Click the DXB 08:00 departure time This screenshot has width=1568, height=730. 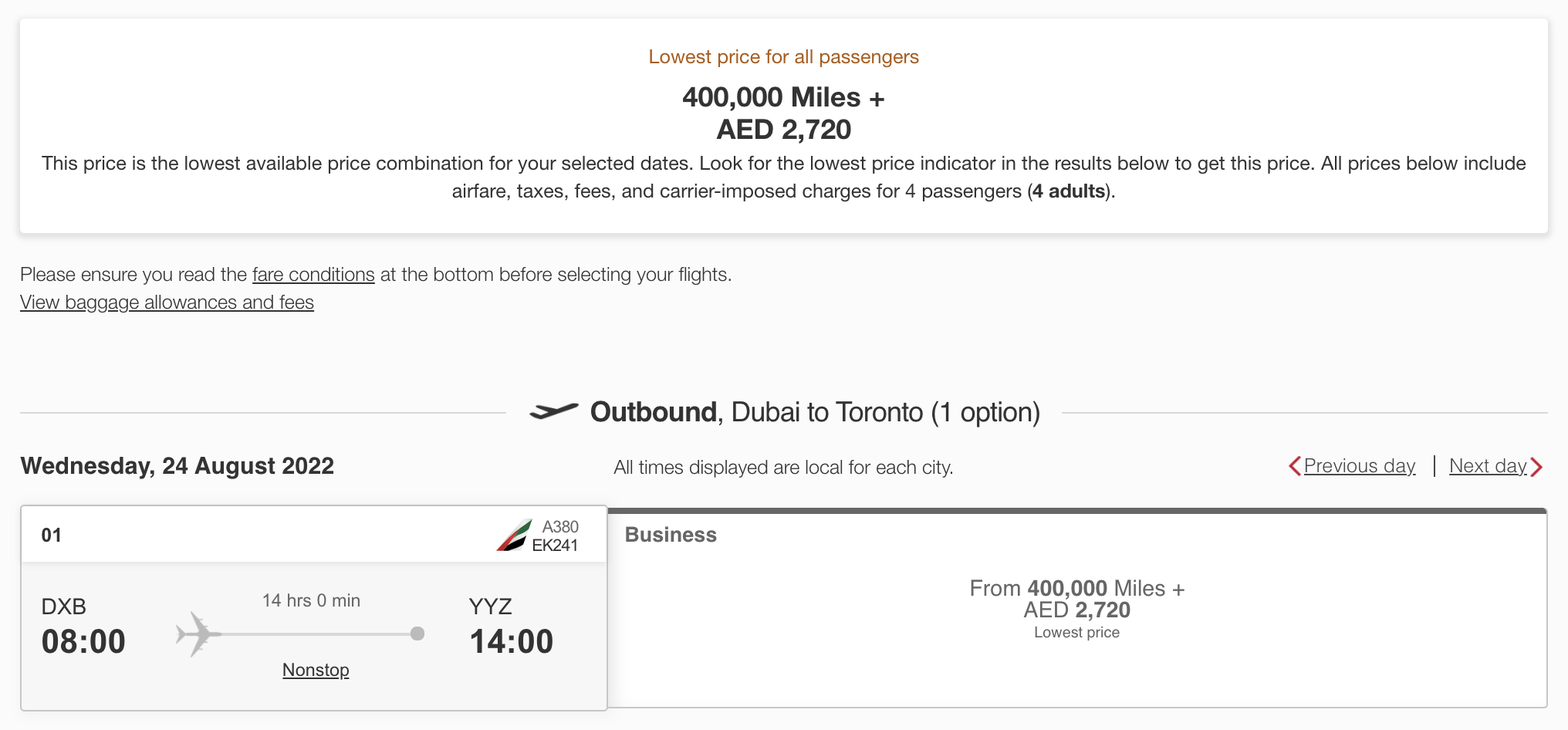click(x=83, y=641)
